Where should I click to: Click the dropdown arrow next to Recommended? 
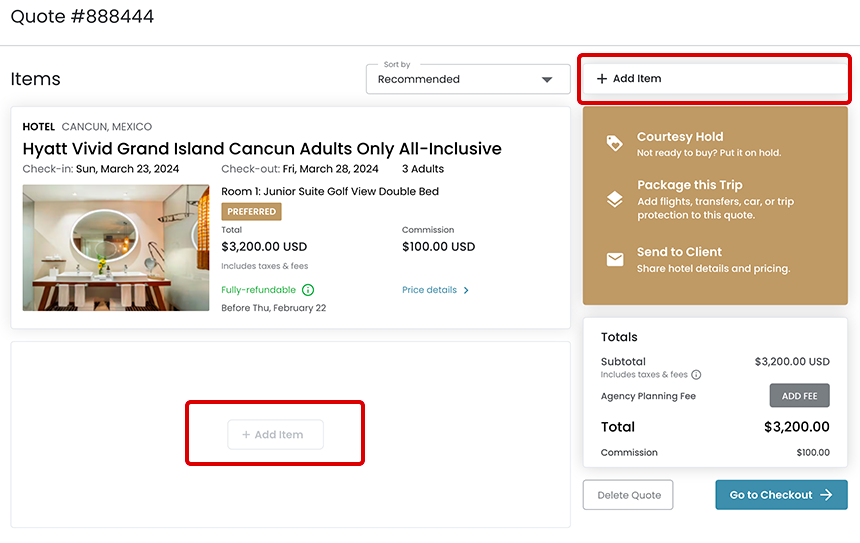(x=547, y=80)
